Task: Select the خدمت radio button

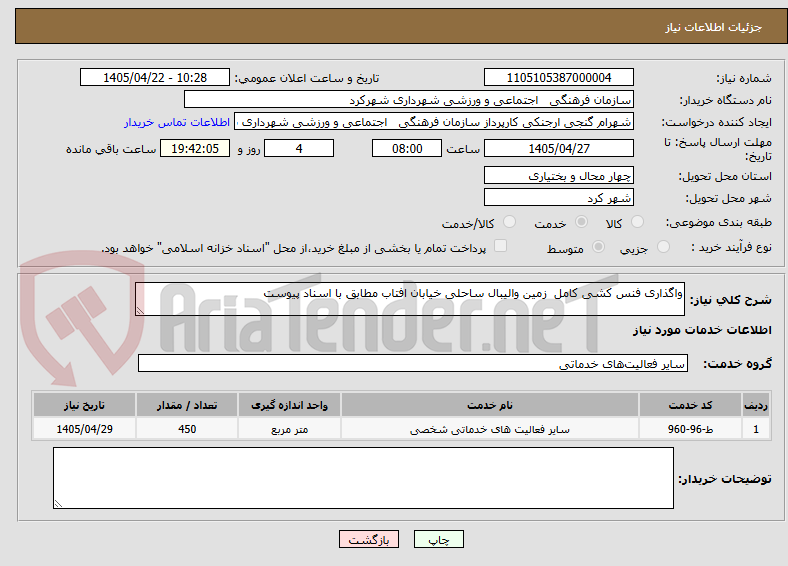Action: (581, 222)
